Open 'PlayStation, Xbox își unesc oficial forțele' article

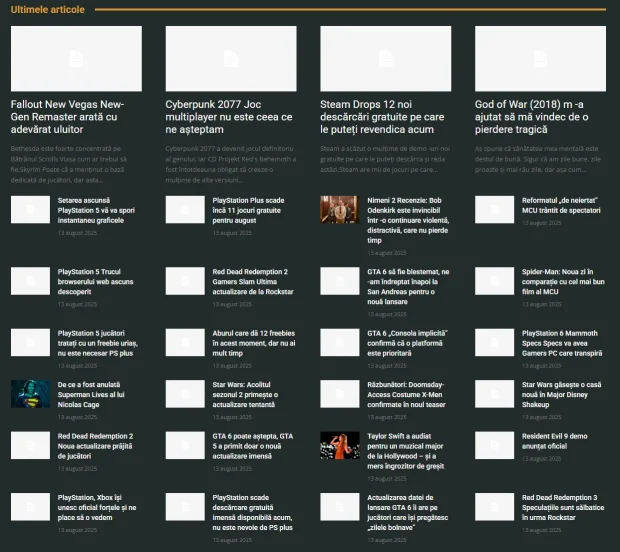click(x=97, y=508)
